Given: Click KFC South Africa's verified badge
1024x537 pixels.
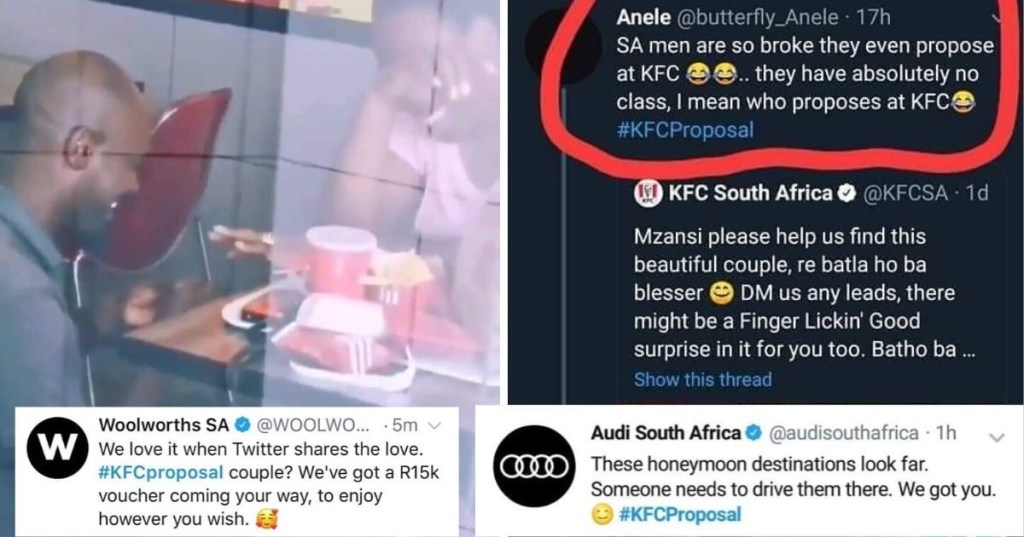Looking at the screenshot, I should tap(845, 193).
